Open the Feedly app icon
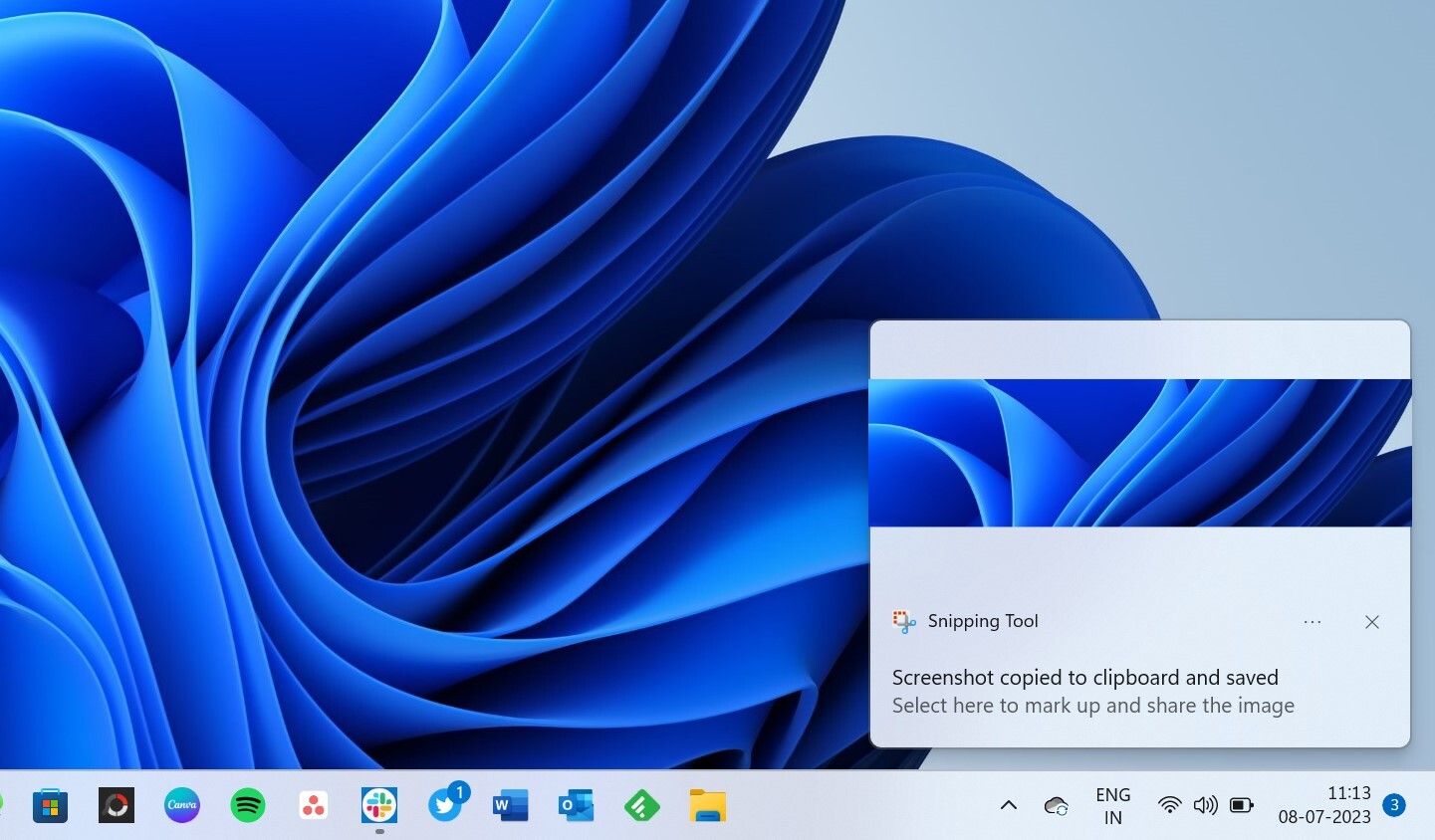Viewport: 1435px width, 840px height. pos(642,805)
